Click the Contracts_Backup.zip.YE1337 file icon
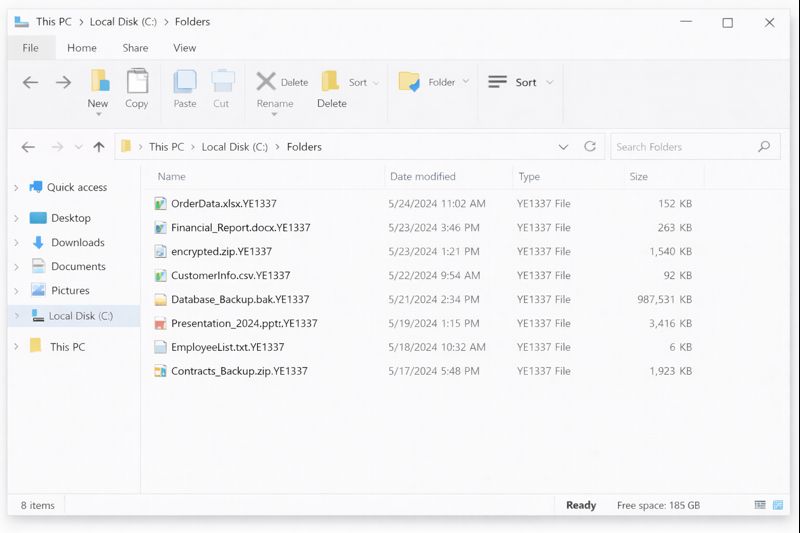 pyautogui.click(x=160, y=371)
